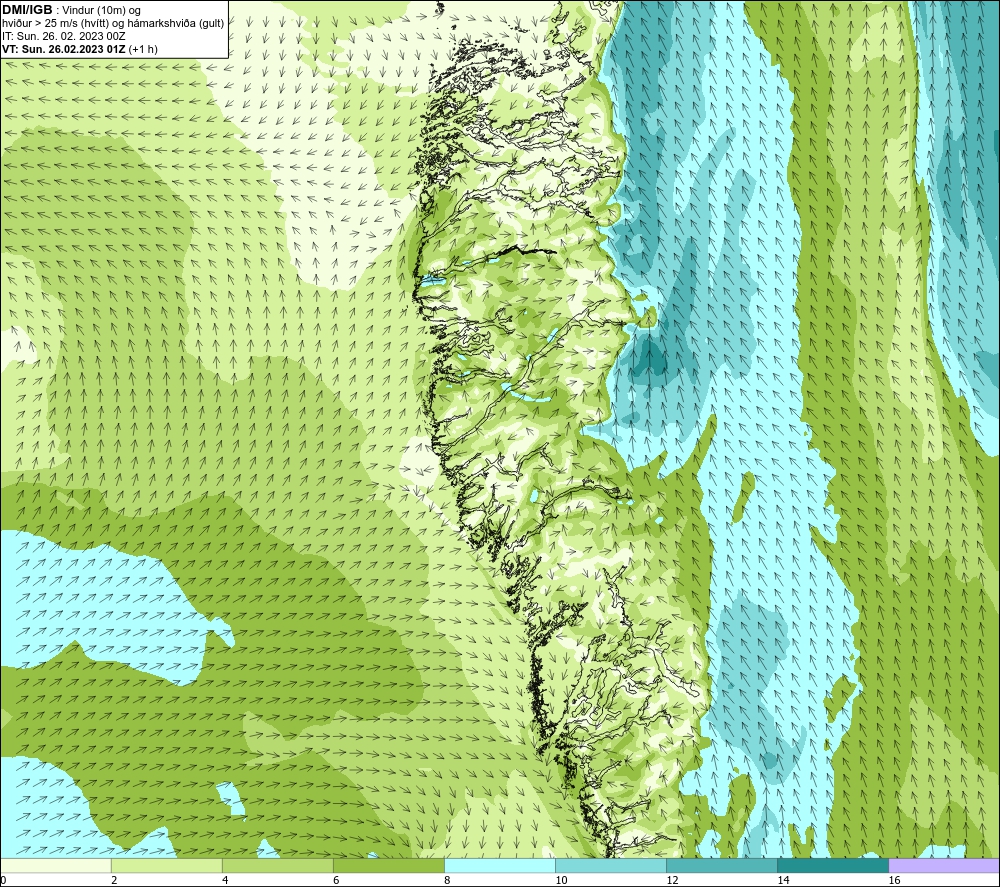Click the 'DMI/IGB' title text
Screen dimensions: 1000x887
(x=27, y=10)
